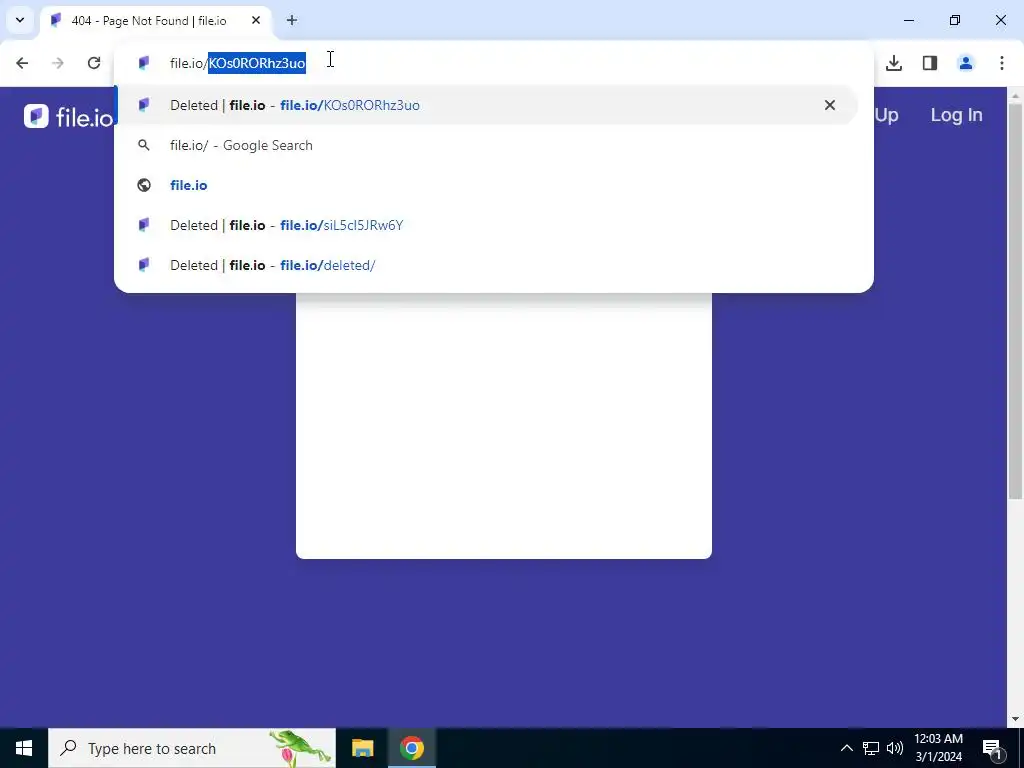Open the taskbar clock and date
The image size is (1024, 768).
[938, 748]
